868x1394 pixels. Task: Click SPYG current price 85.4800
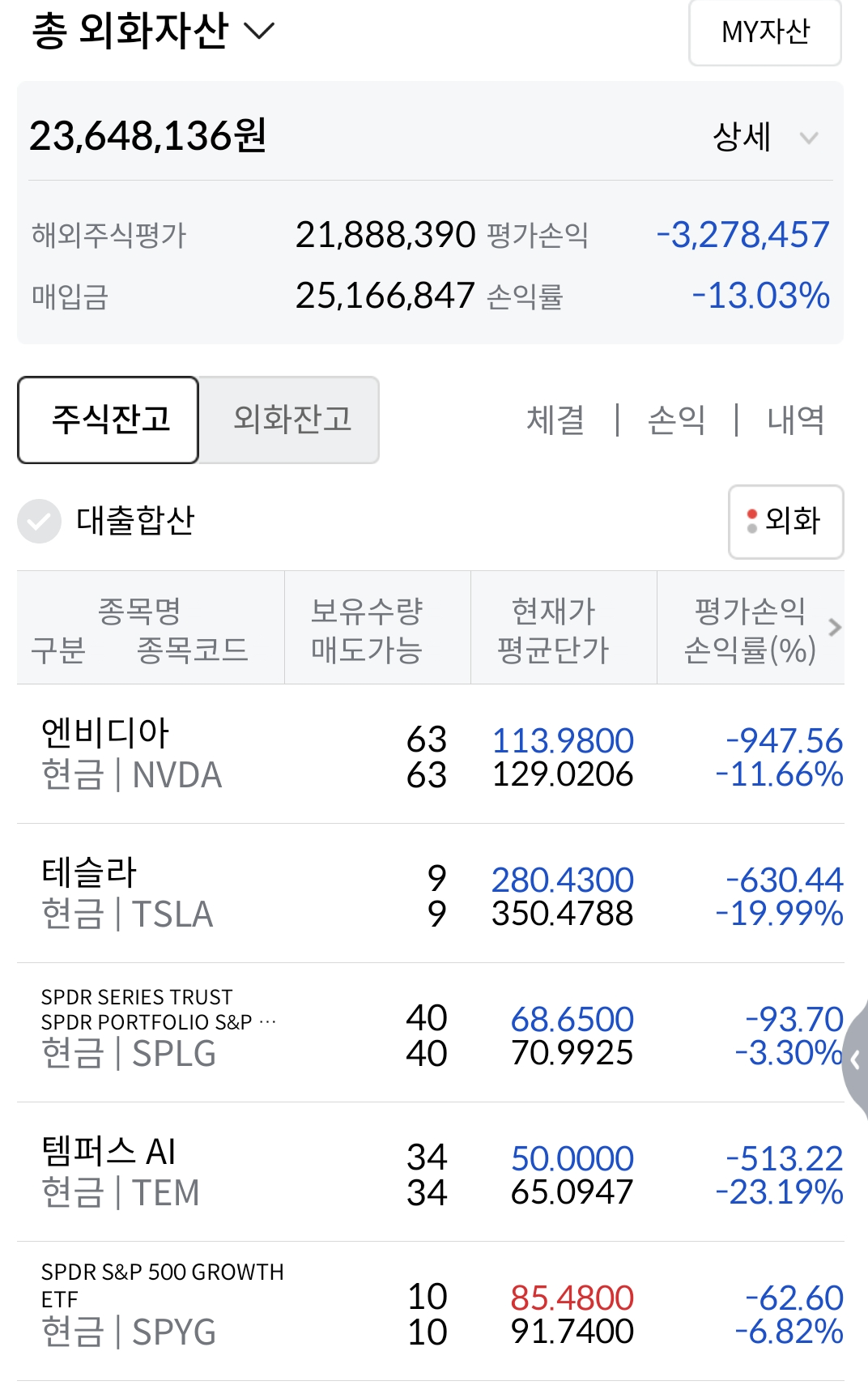572,1298
